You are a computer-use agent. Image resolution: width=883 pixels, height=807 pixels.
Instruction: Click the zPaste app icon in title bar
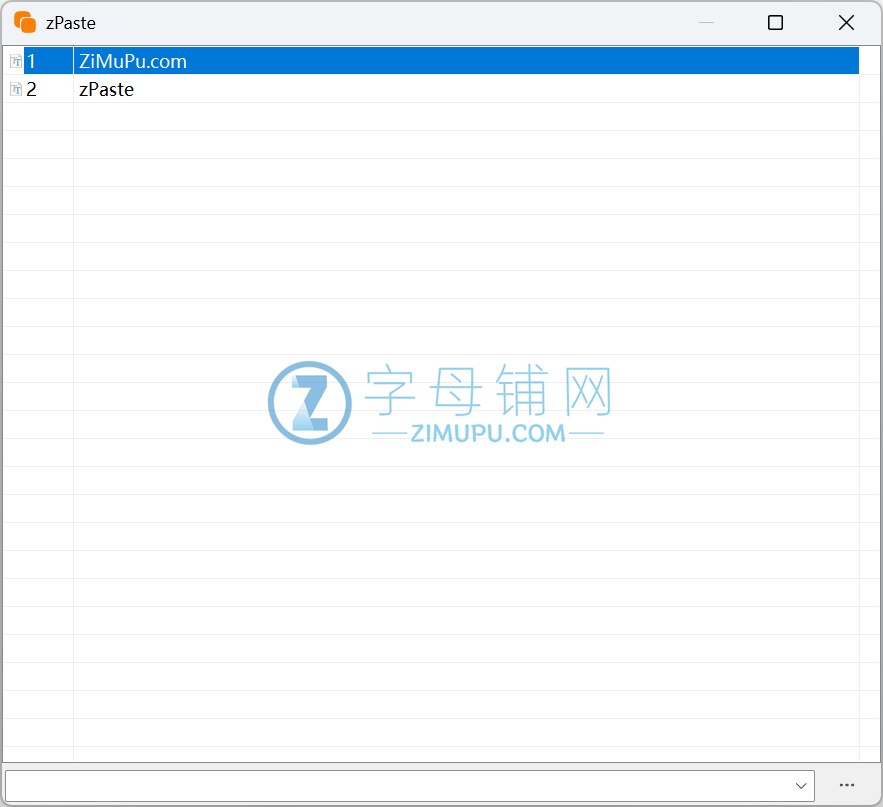(25, 23)
